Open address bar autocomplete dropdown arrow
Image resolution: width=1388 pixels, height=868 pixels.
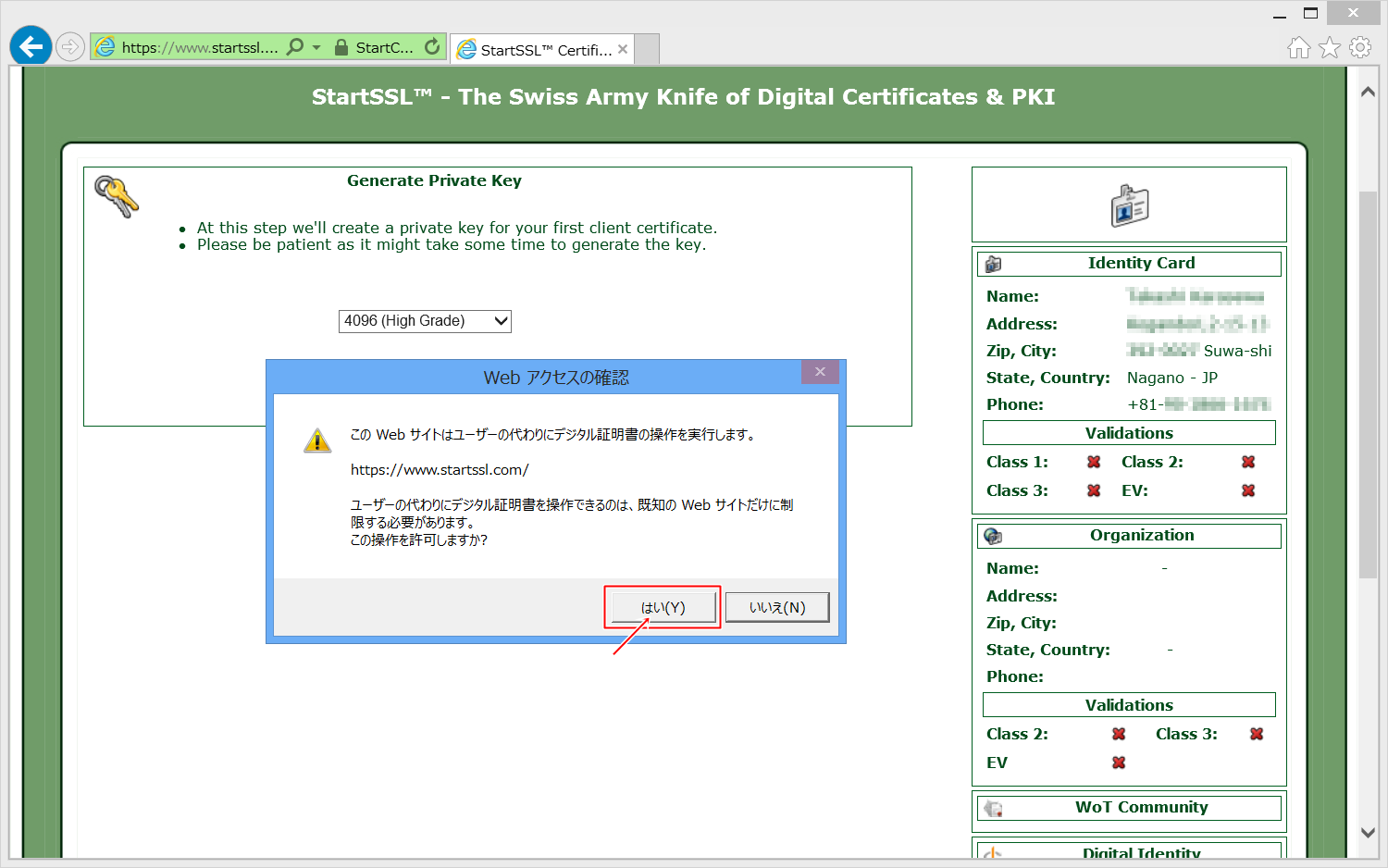click(x=316, y=47)
